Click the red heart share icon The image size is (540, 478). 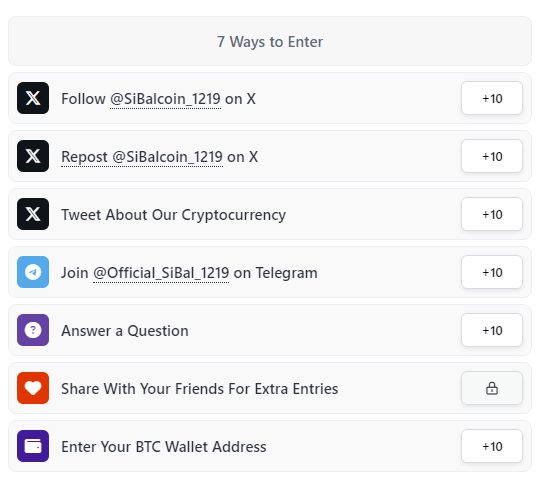click(33, 388)
